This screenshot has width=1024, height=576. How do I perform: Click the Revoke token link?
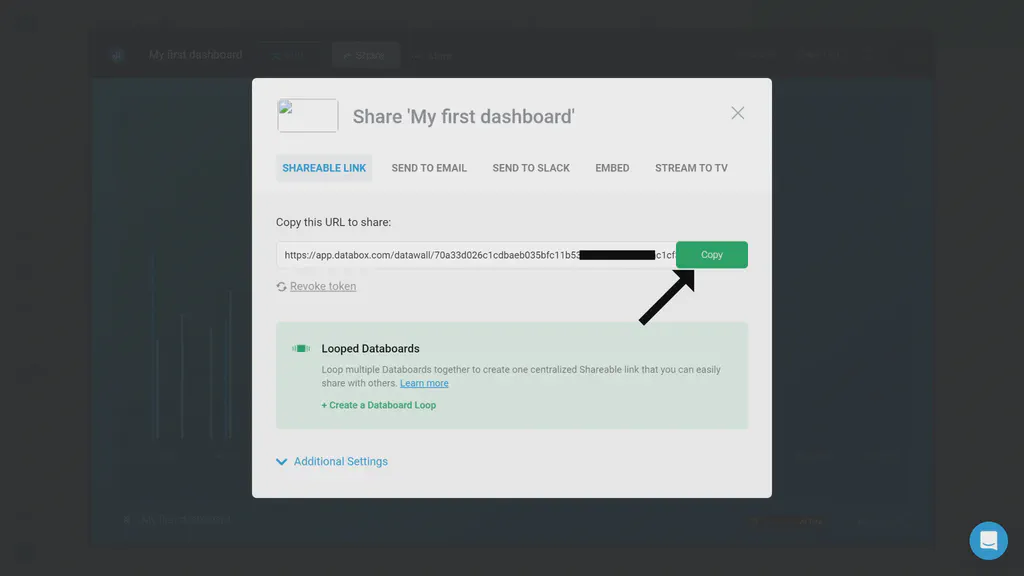(x=322, y=286)
